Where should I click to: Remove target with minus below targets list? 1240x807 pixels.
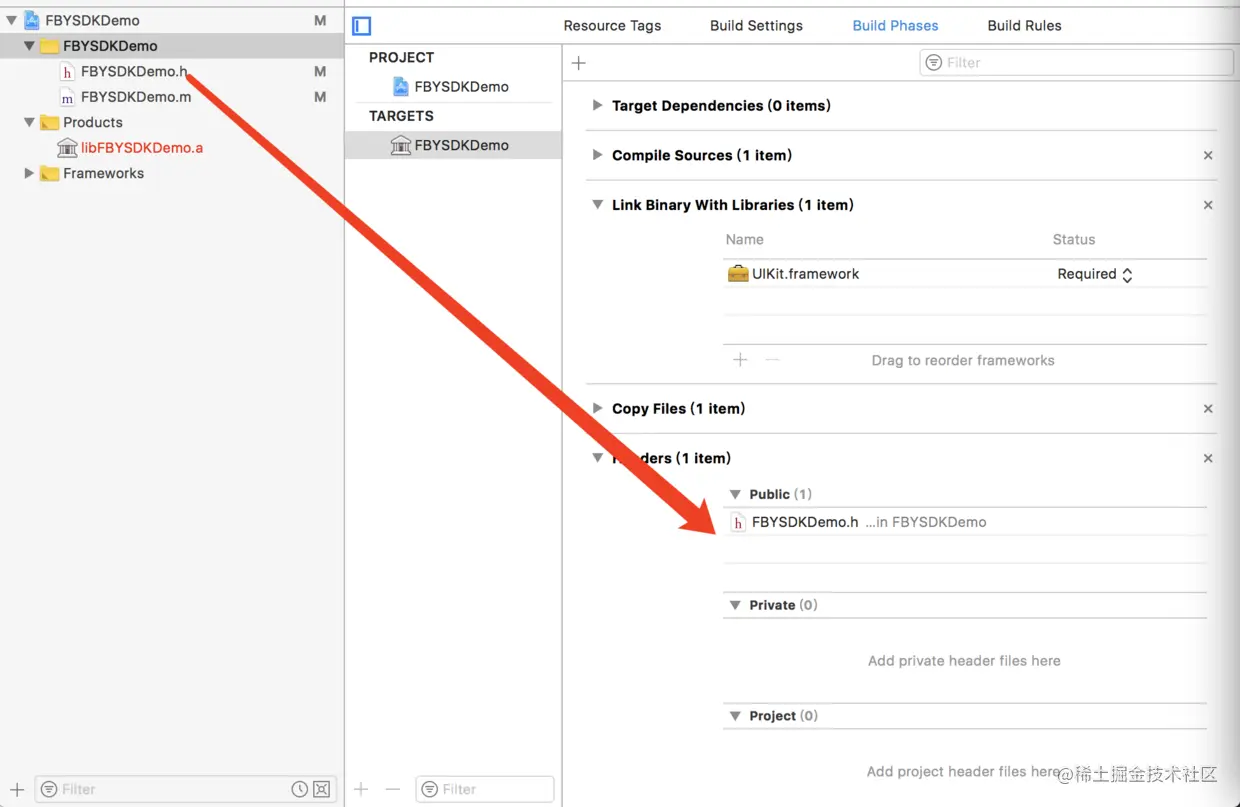click(x=392, y=789)
